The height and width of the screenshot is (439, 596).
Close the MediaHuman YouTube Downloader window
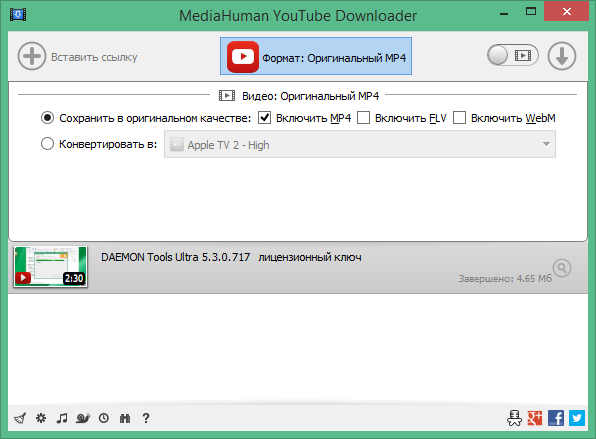567,11
